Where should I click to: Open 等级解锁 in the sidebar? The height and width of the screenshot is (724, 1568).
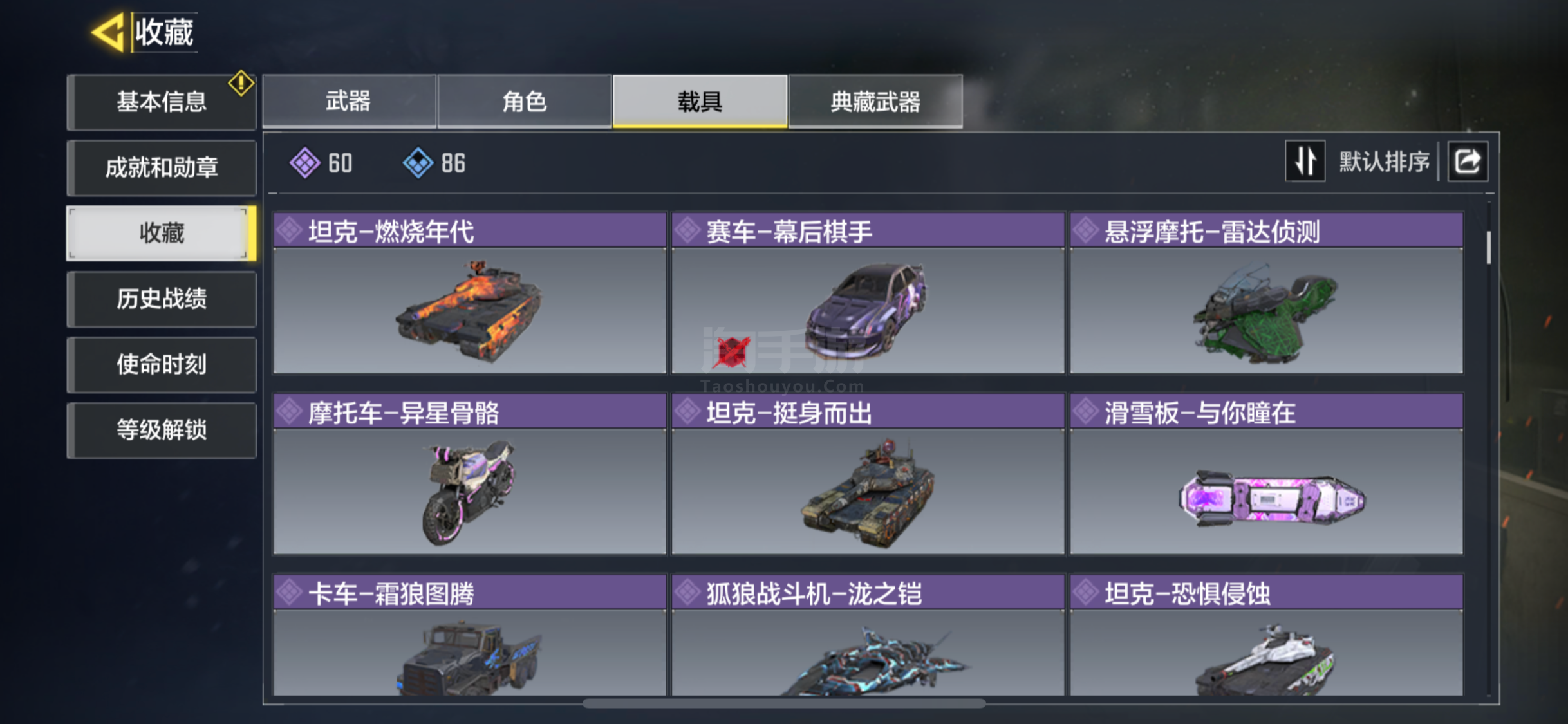tap(162, 430)
